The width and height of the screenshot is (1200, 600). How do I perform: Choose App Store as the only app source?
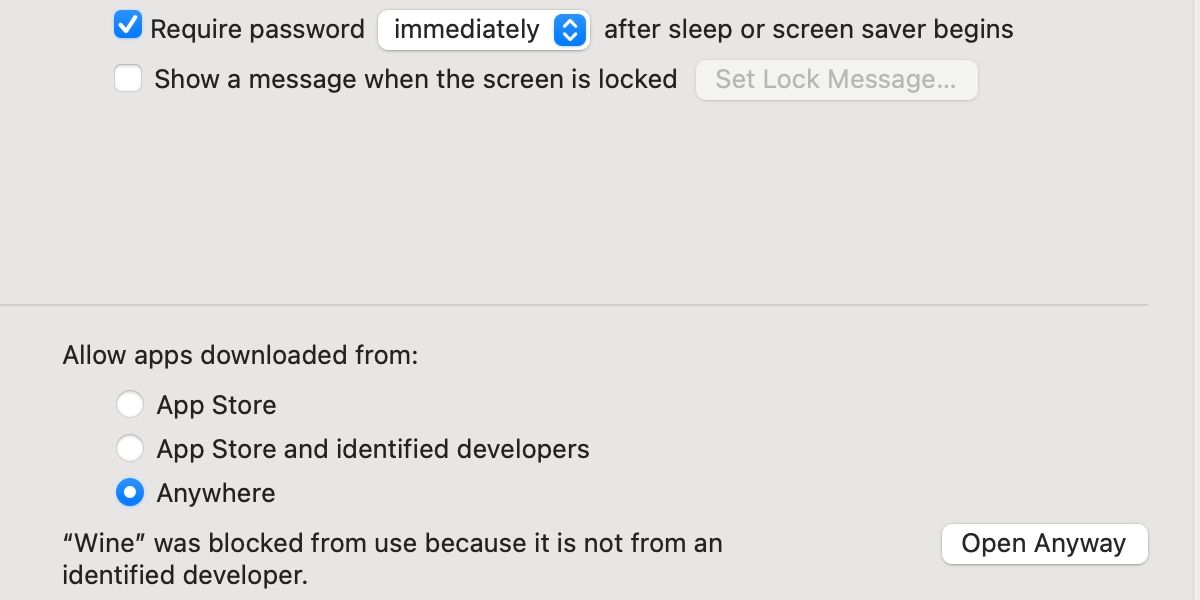click(x=130, y=404)
